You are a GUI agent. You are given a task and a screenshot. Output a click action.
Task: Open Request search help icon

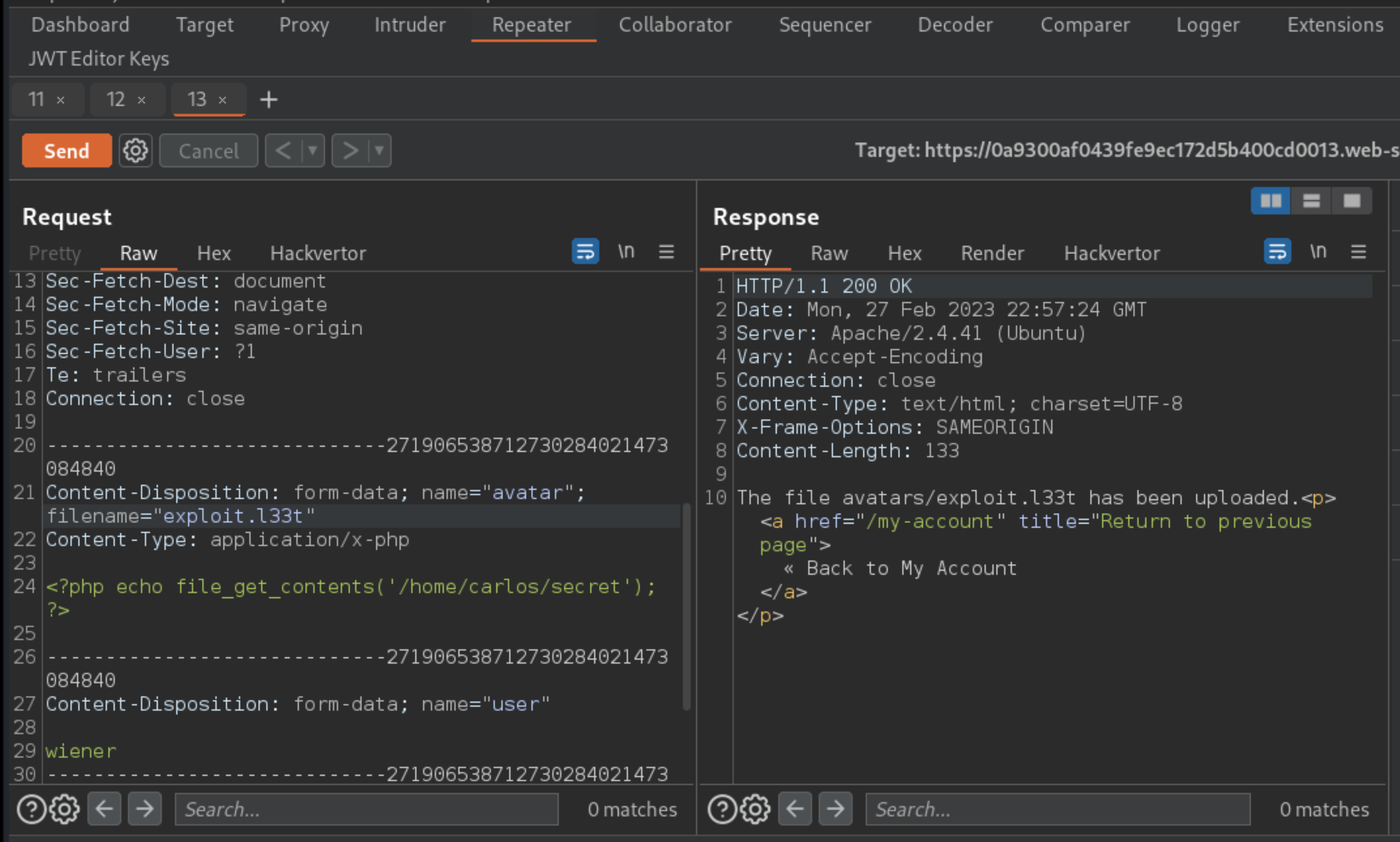click(x=31, y=809)
